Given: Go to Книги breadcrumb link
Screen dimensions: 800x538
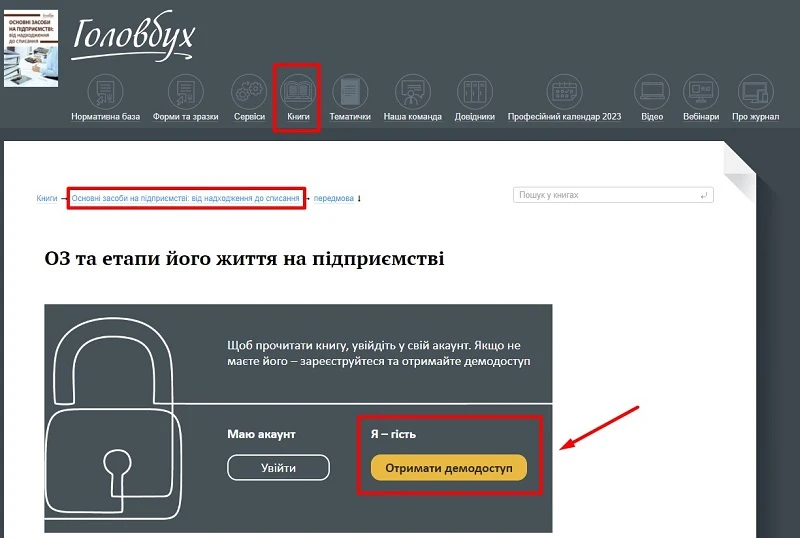Looking at the screenshot, I should point(47,198).
